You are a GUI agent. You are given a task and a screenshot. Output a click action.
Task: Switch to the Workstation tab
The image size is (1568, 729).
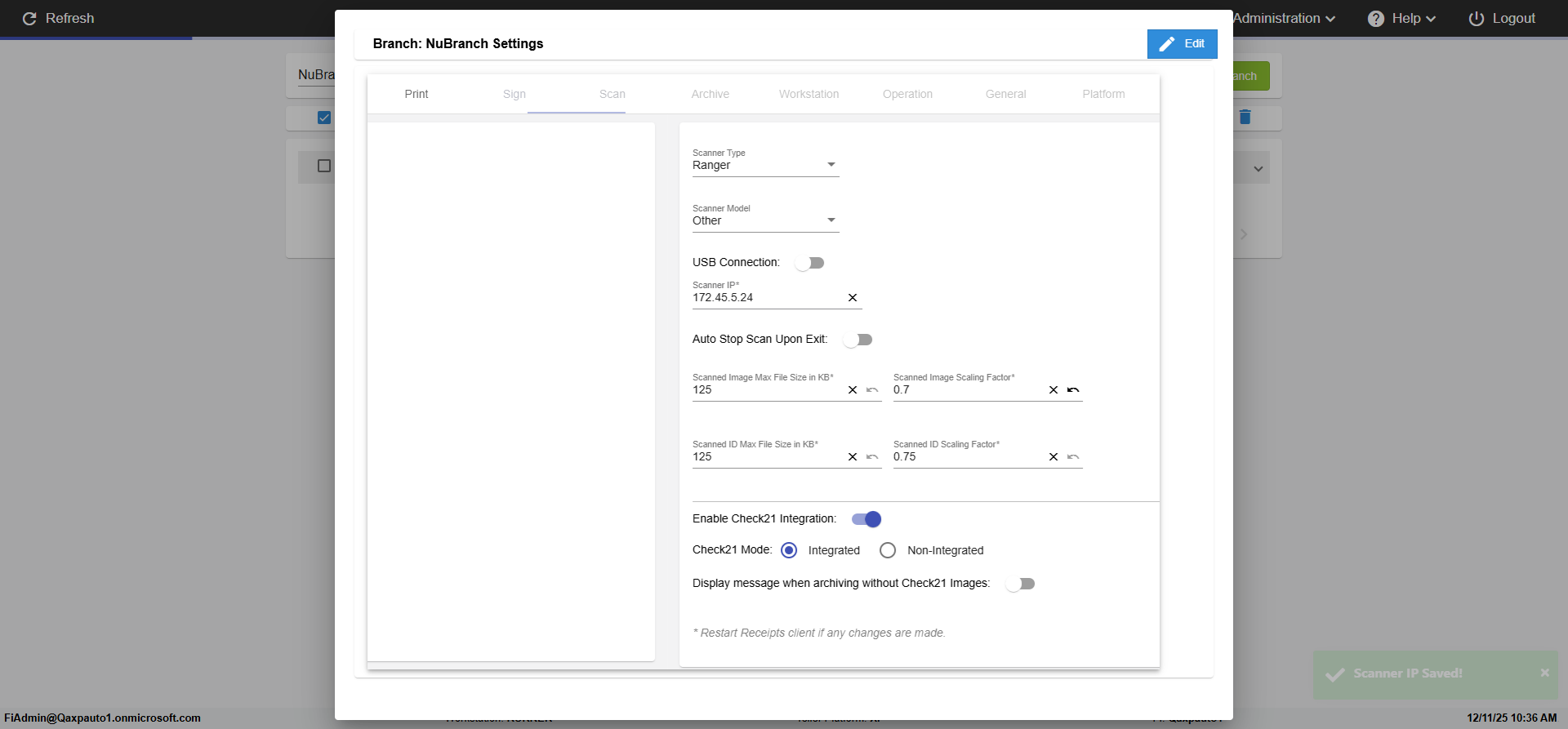pos(808,94)
